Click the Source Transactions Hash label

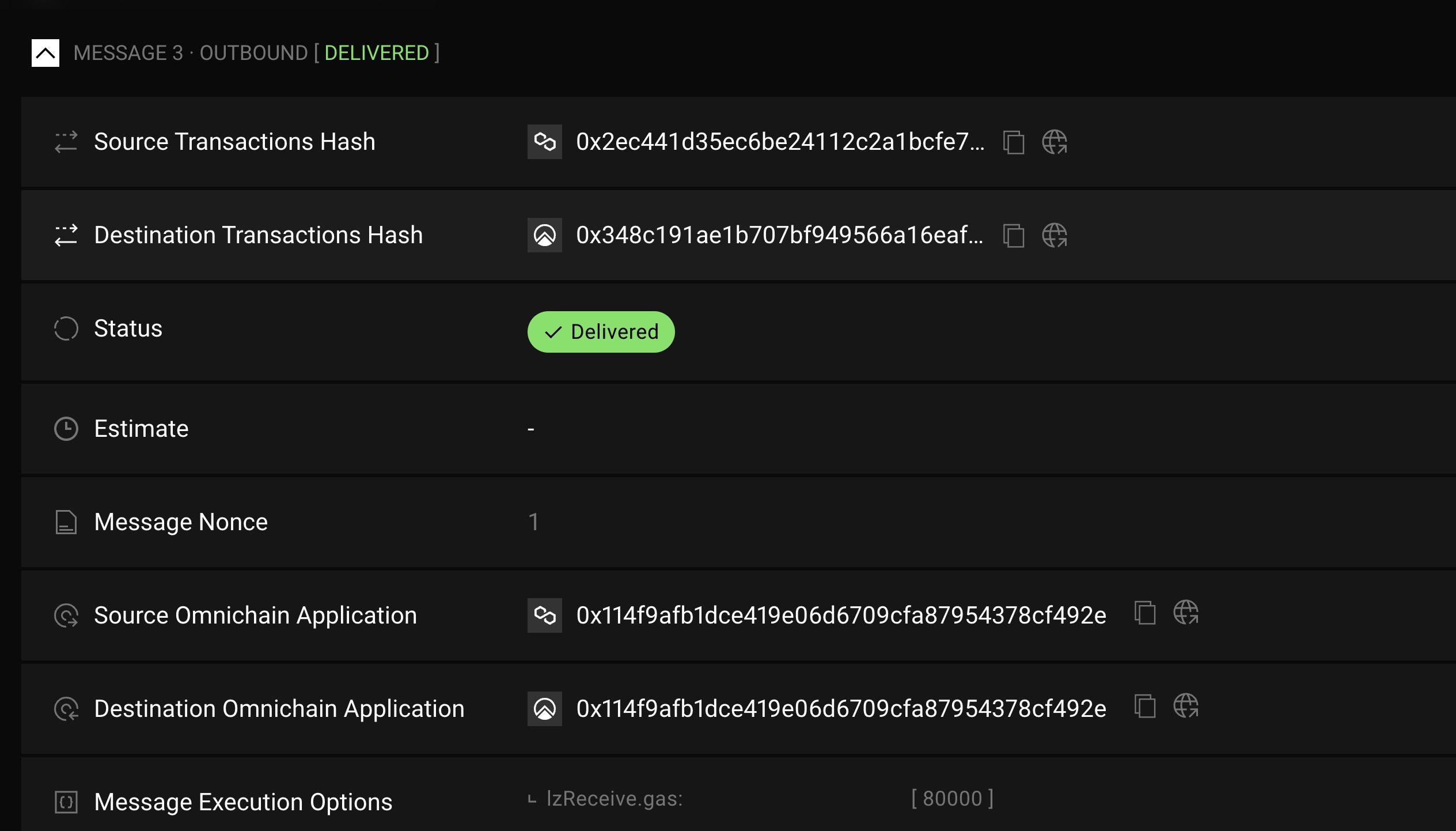[x=235, y=142]
